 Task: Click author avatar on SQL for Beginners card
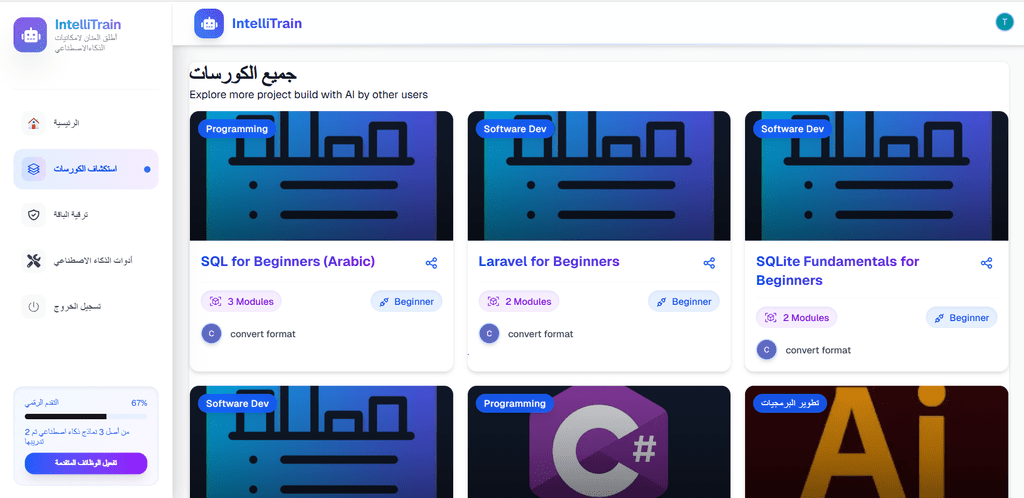pyautogui.click(x=212, y=334)
